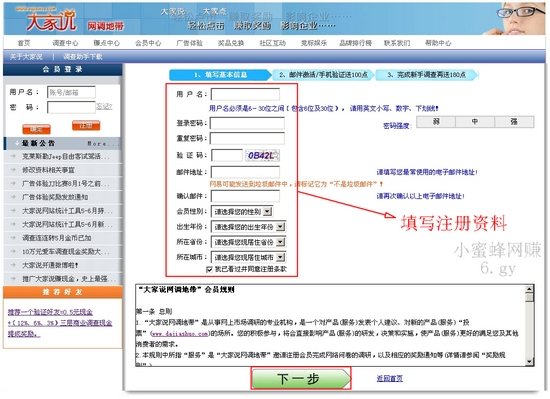550x399 pixels.
Task: Open the 会员中心 menu item
Action: point(148,43)
